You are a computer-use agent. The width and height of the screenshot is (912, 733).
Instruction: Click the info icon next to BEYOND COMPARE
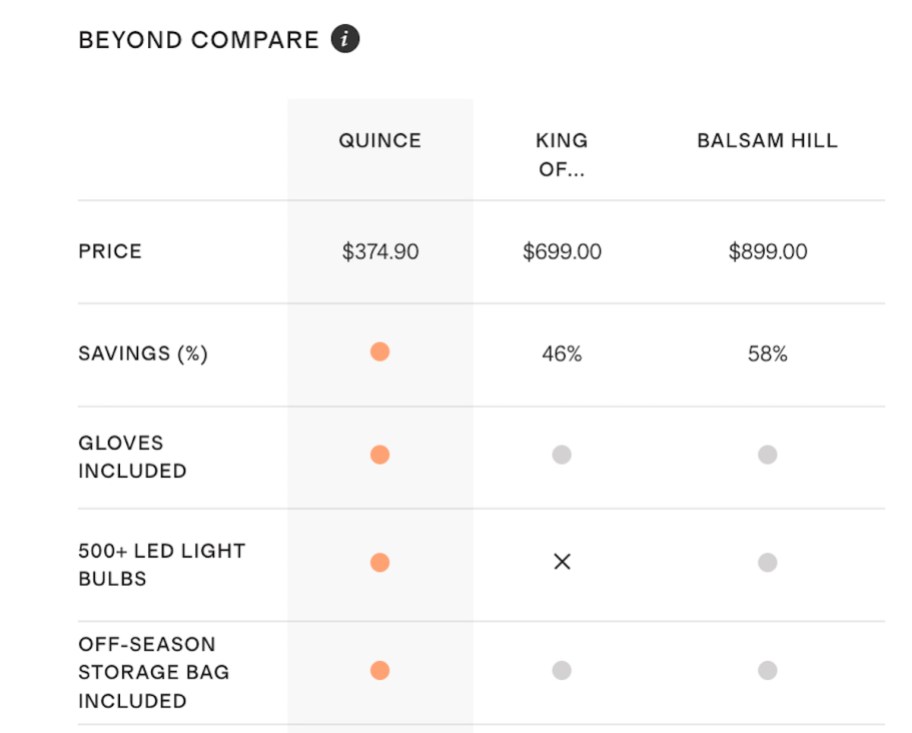345,38
